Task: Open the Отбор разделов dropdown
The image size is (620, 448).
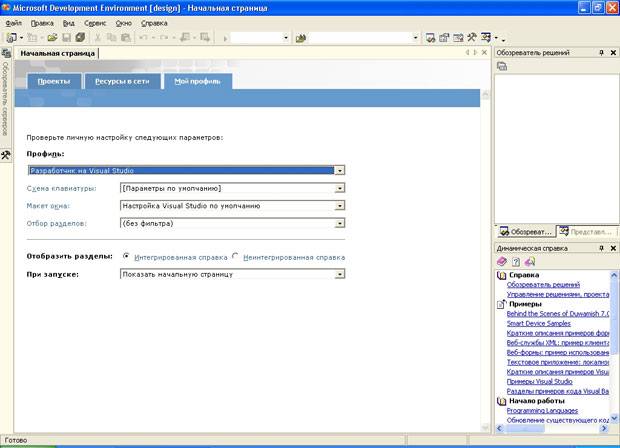Action: click(x=340, y=223)
